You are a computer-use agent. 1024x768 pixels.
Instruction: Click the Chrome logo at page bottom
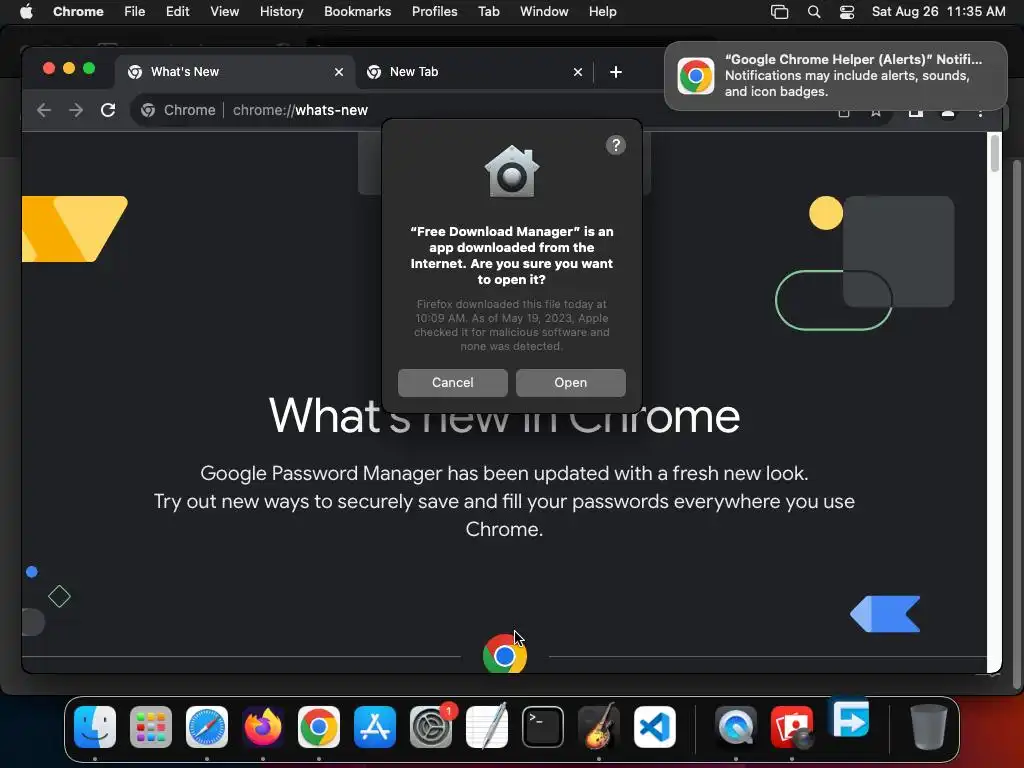(x=505, y=656)
